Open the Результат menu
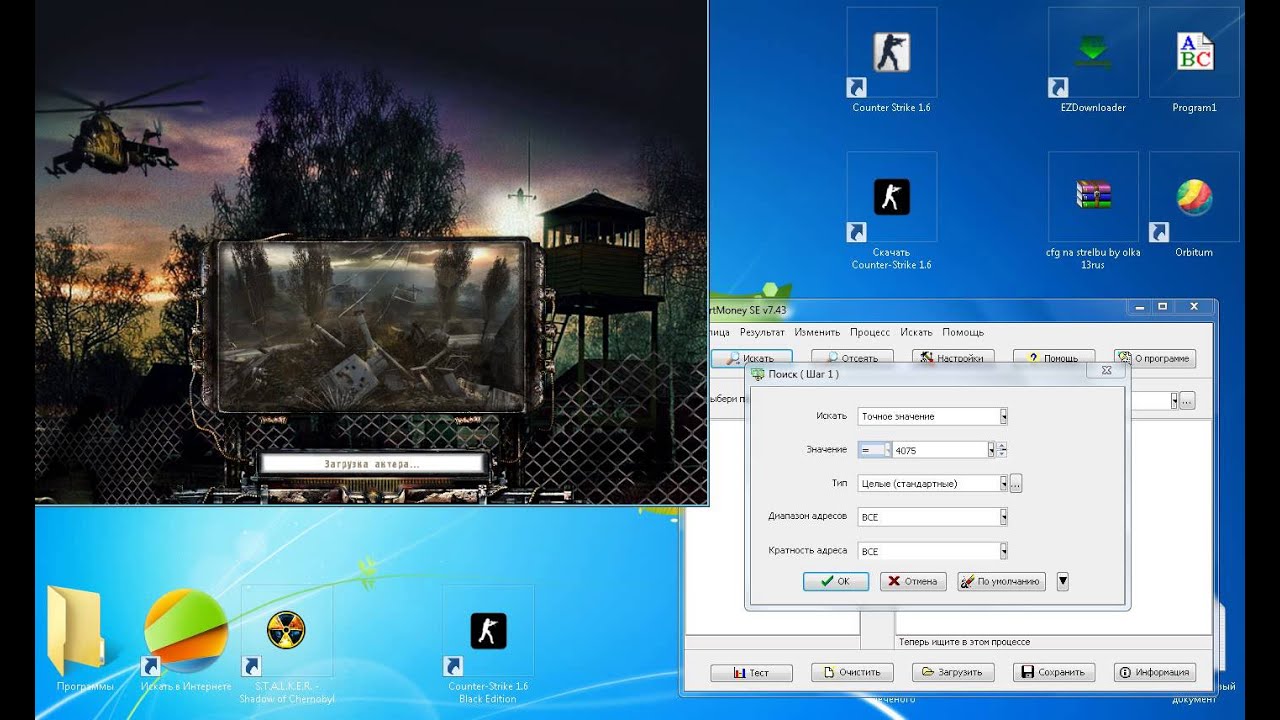 click(x=762, y=332)
